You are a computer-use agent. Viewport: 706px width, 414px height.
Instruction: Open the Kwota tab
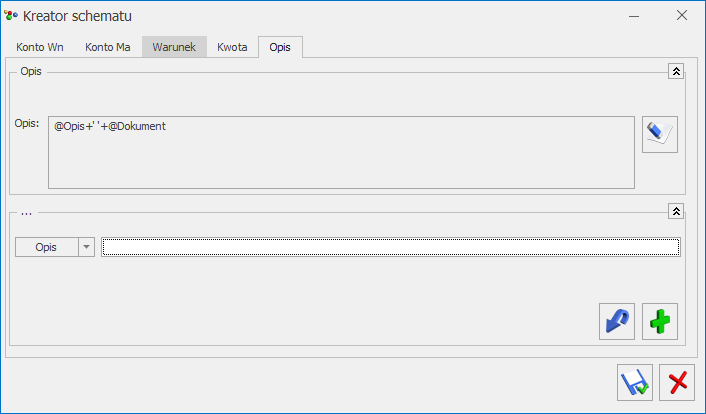pyautogui.click(x=232, y=47)
